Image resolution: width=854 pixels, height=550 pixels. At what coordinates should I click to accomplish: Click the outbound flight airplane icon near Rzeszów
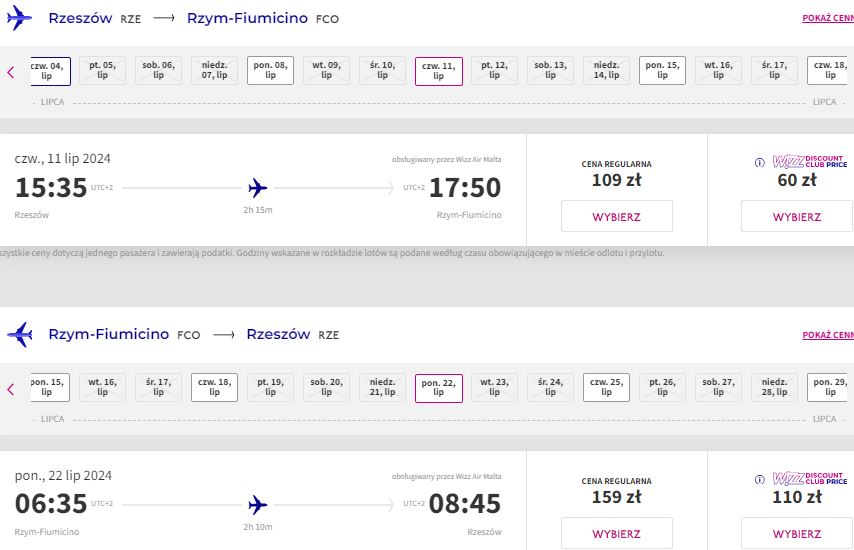click(19, 18)
